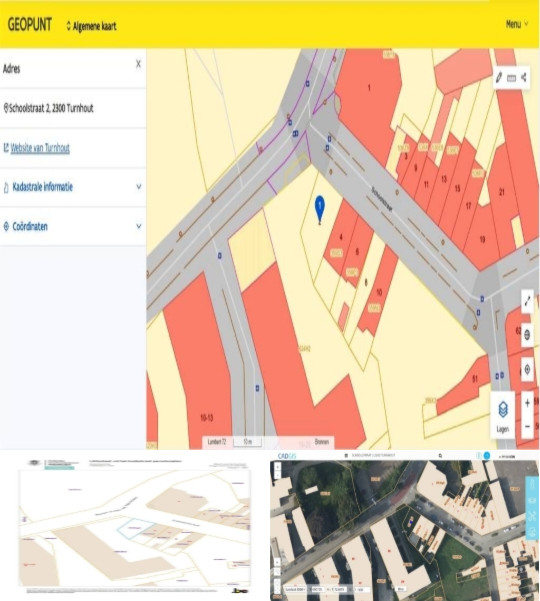This screenshot has height=601, width=540.
Task: Click the Bronnen button on map footer
Action: pos(322,442)
